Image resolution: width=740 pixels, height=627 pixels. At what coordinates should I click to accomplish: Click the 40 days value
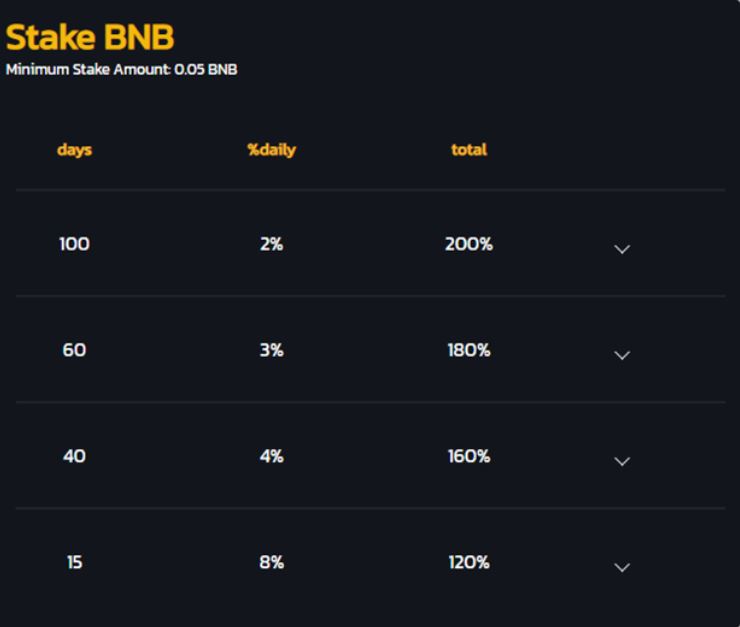pyautogui.click(x=75, y=456)
